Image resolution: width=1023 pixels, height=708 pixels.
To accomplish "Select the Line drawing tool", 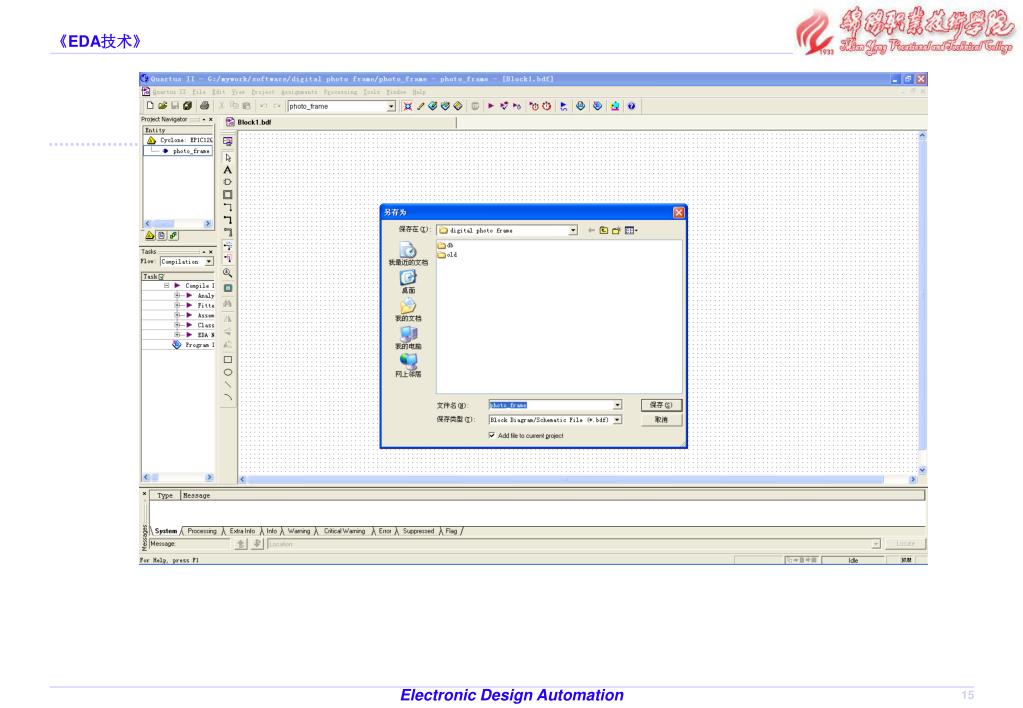I will pyautogui.click(x=228, y=384).
